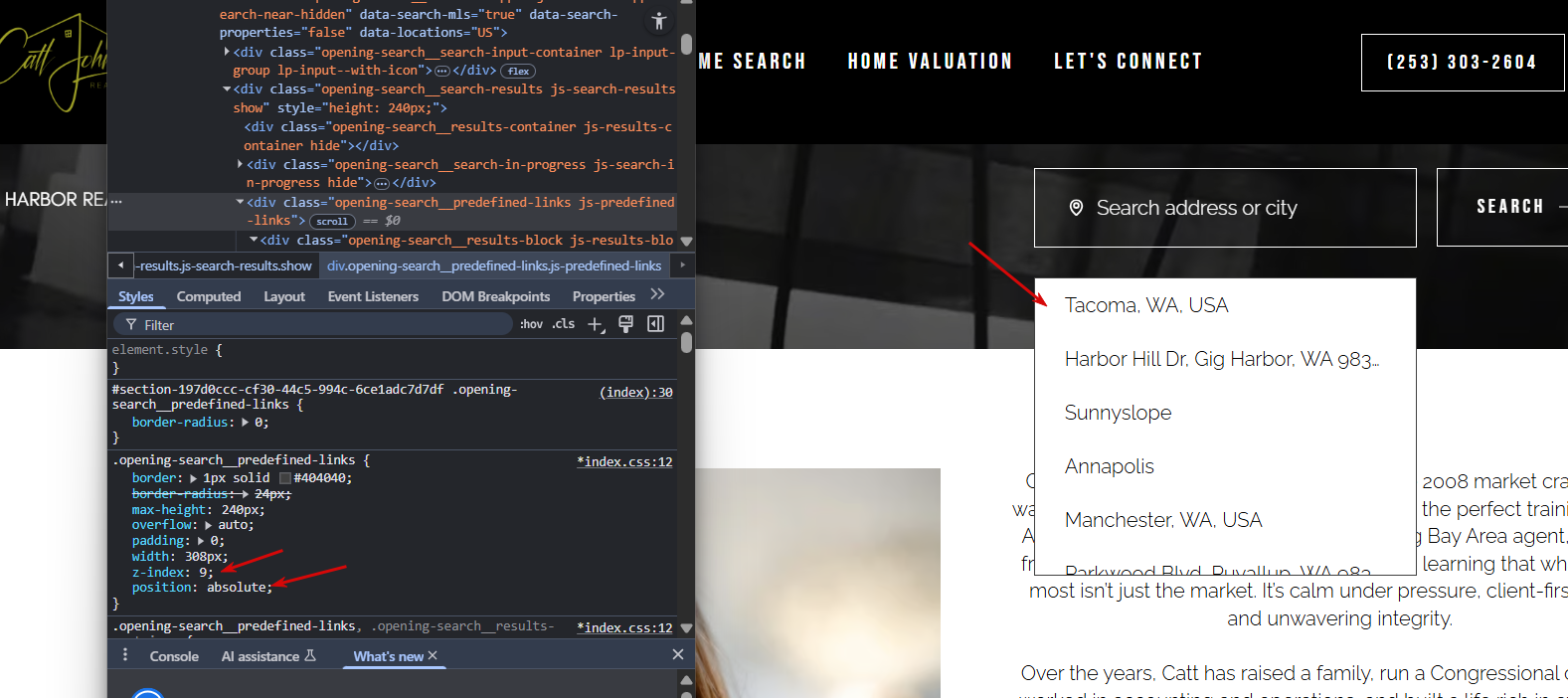
Task: Click the z-index: 9 value
Action: [x=205, y=573]
